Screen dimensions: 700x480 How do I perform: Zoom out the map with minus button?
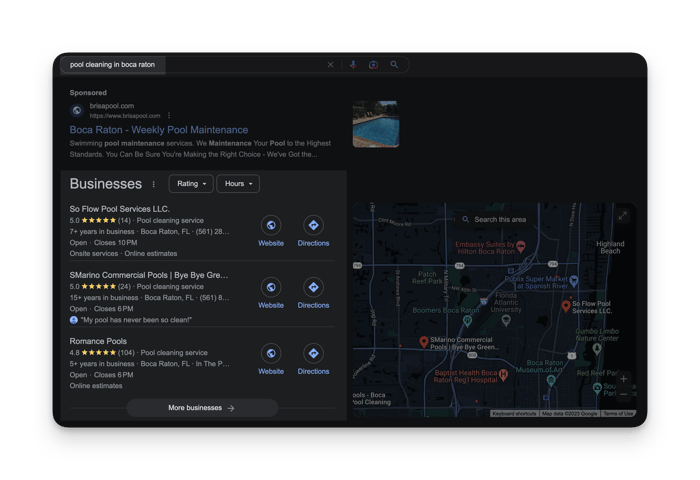click(624, 394)
